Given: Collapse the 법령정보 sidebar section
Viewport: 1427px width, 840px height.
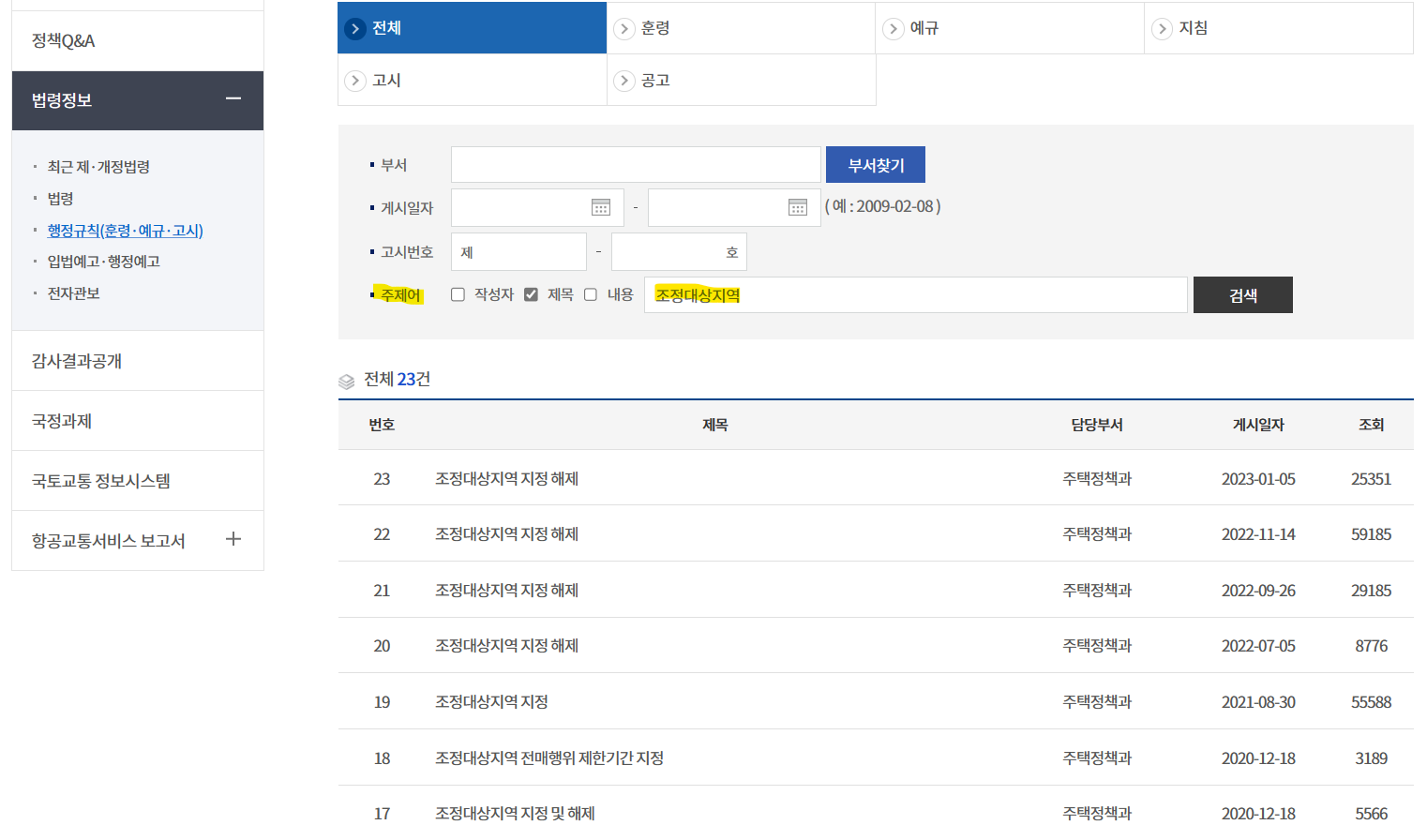Looking at the screenshot, I should (233, 100).
